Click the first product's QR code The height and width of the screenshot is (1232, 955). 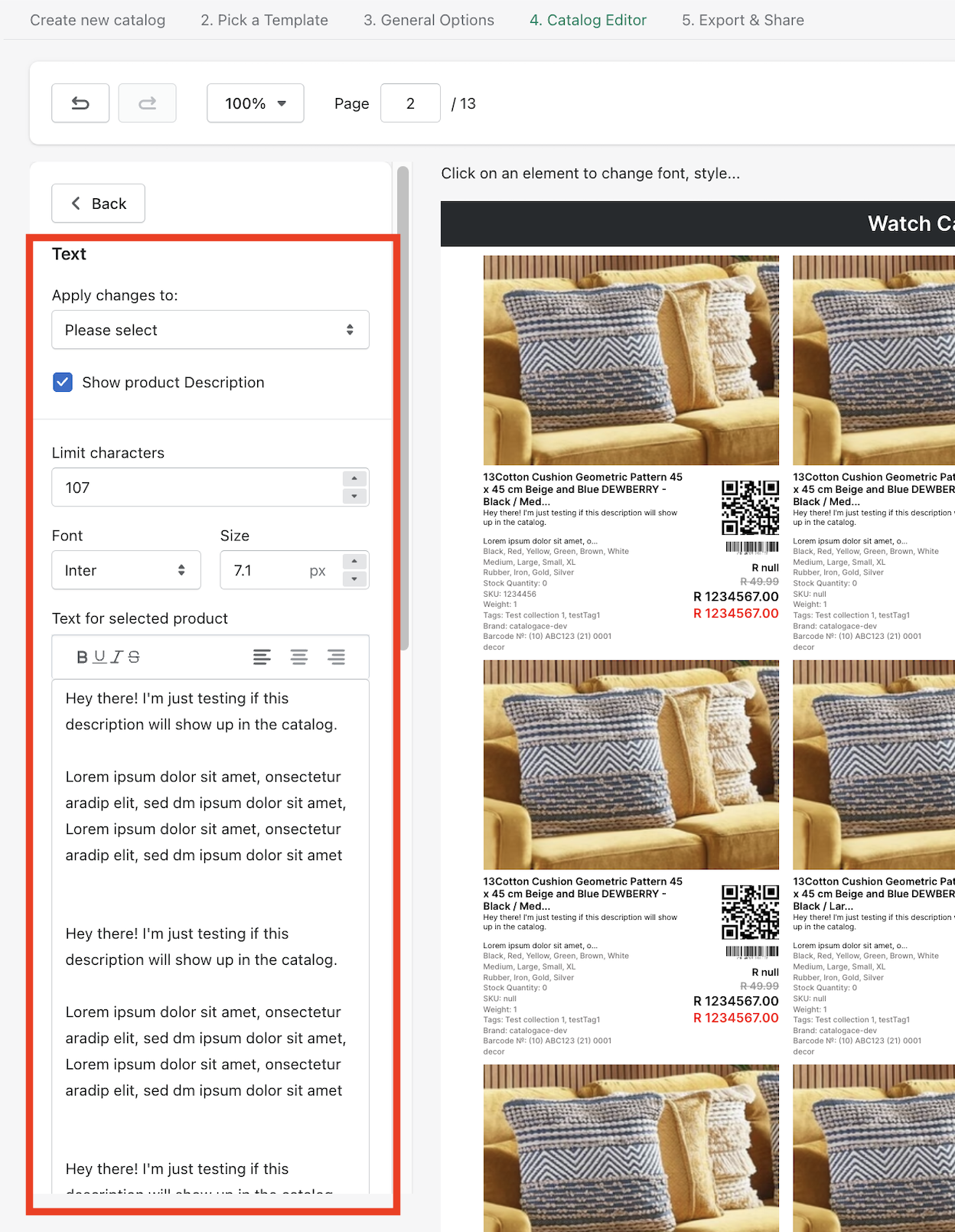coord(751,507)
